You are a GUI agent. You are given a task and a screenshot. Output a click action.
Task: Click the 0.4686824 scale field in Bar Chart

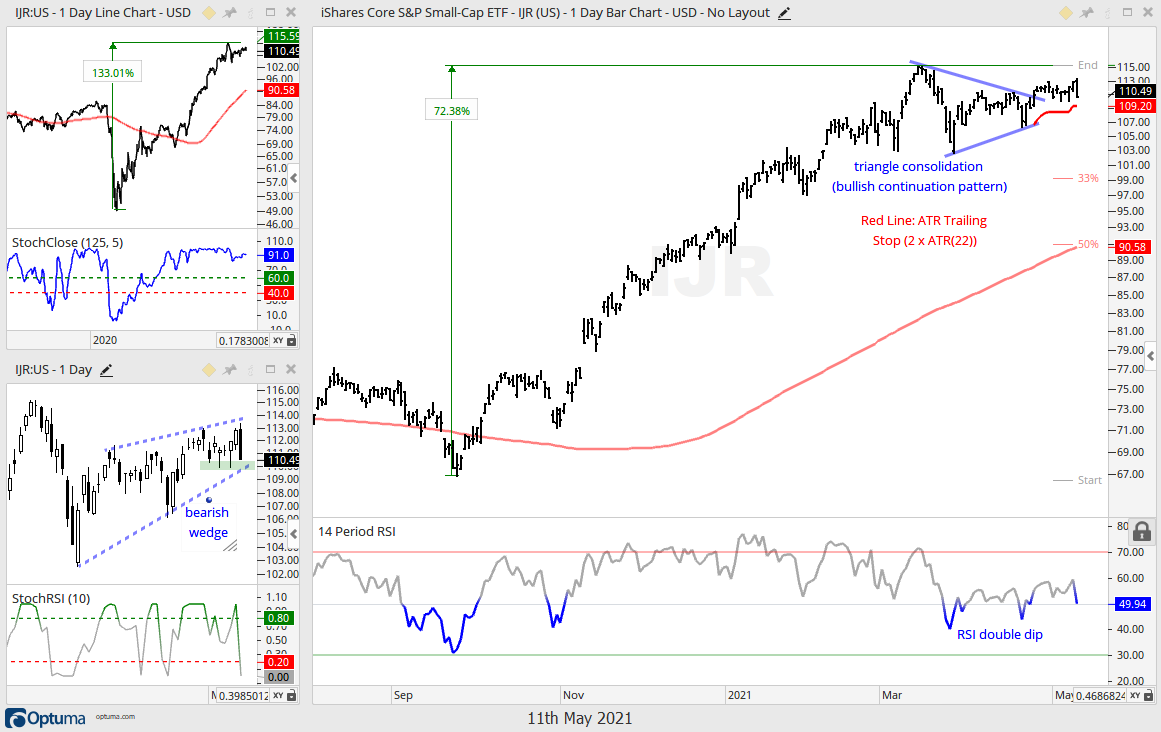pos(1100,696)
